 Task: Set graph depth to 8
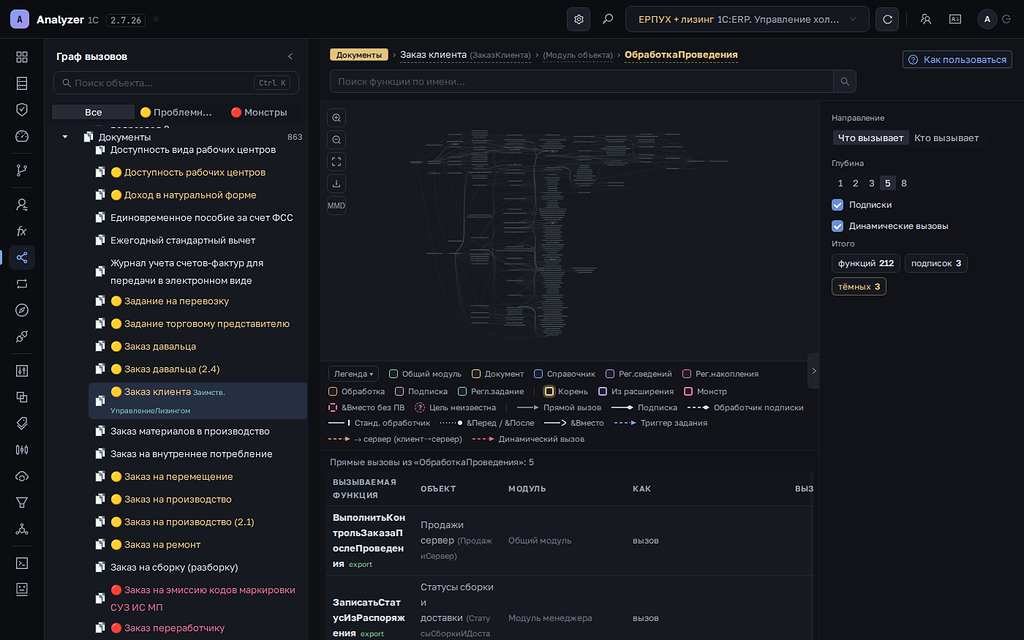[x=904, y=184]
